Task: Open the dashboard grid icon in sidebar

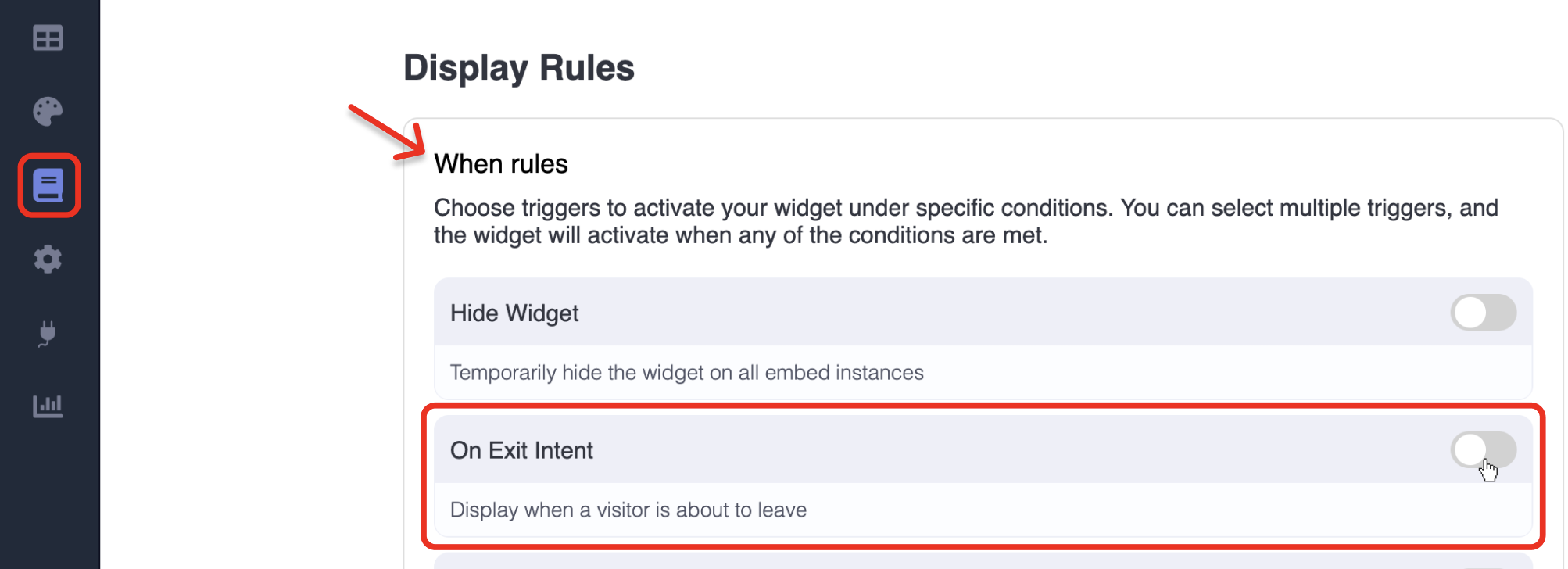Action: coord(48,38)
